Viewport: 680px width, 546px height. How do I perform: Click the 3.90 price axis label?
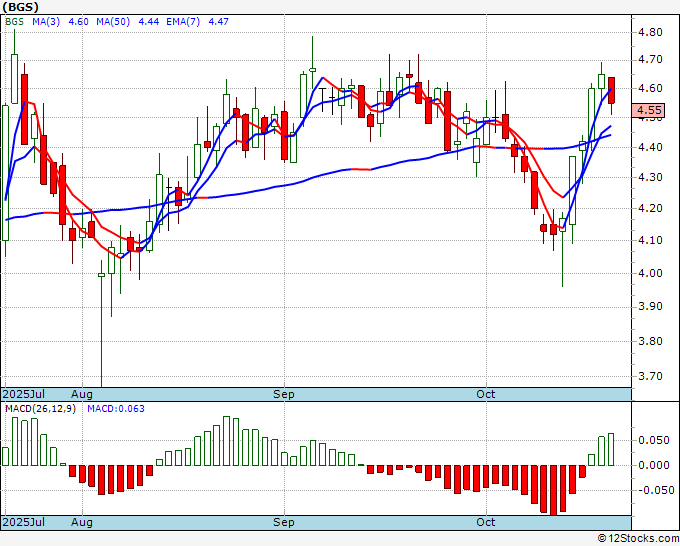click(650, 306)
